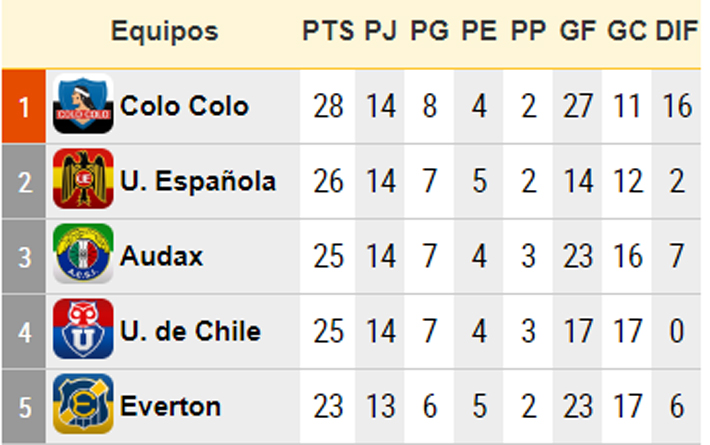This screenshot has height=445, width=710.
Task: Click the Audax team crest icon
Action: point(83,254)
